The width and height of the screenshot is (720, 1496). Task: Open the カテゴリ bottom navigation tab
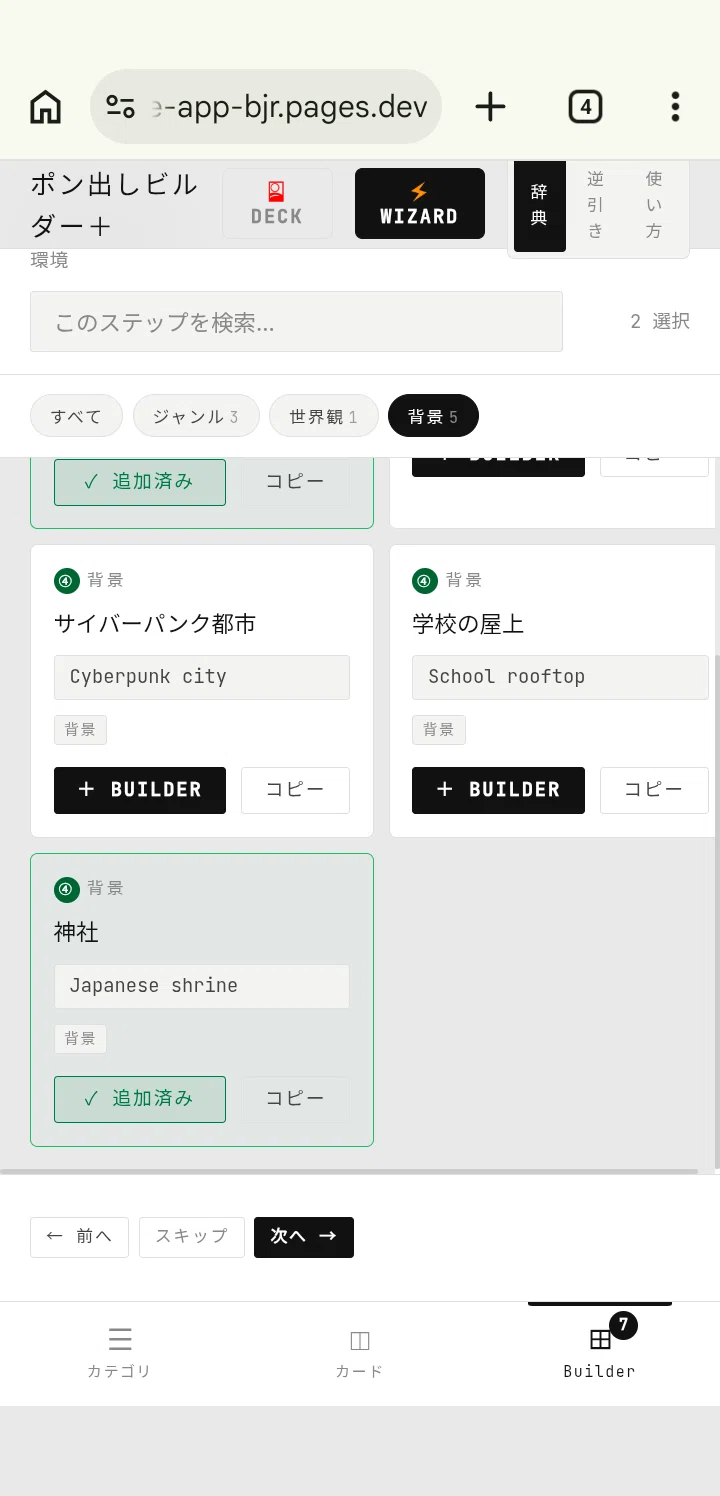point(119,1353)
